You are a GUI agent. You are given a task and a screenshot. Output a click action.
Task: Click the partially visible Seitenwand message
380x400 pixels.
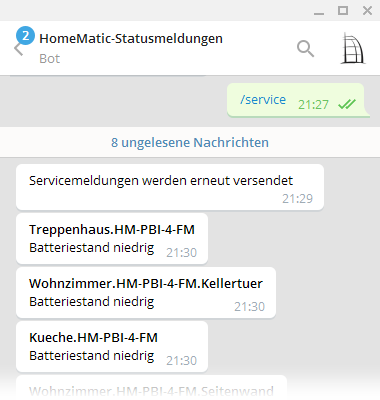152,388
